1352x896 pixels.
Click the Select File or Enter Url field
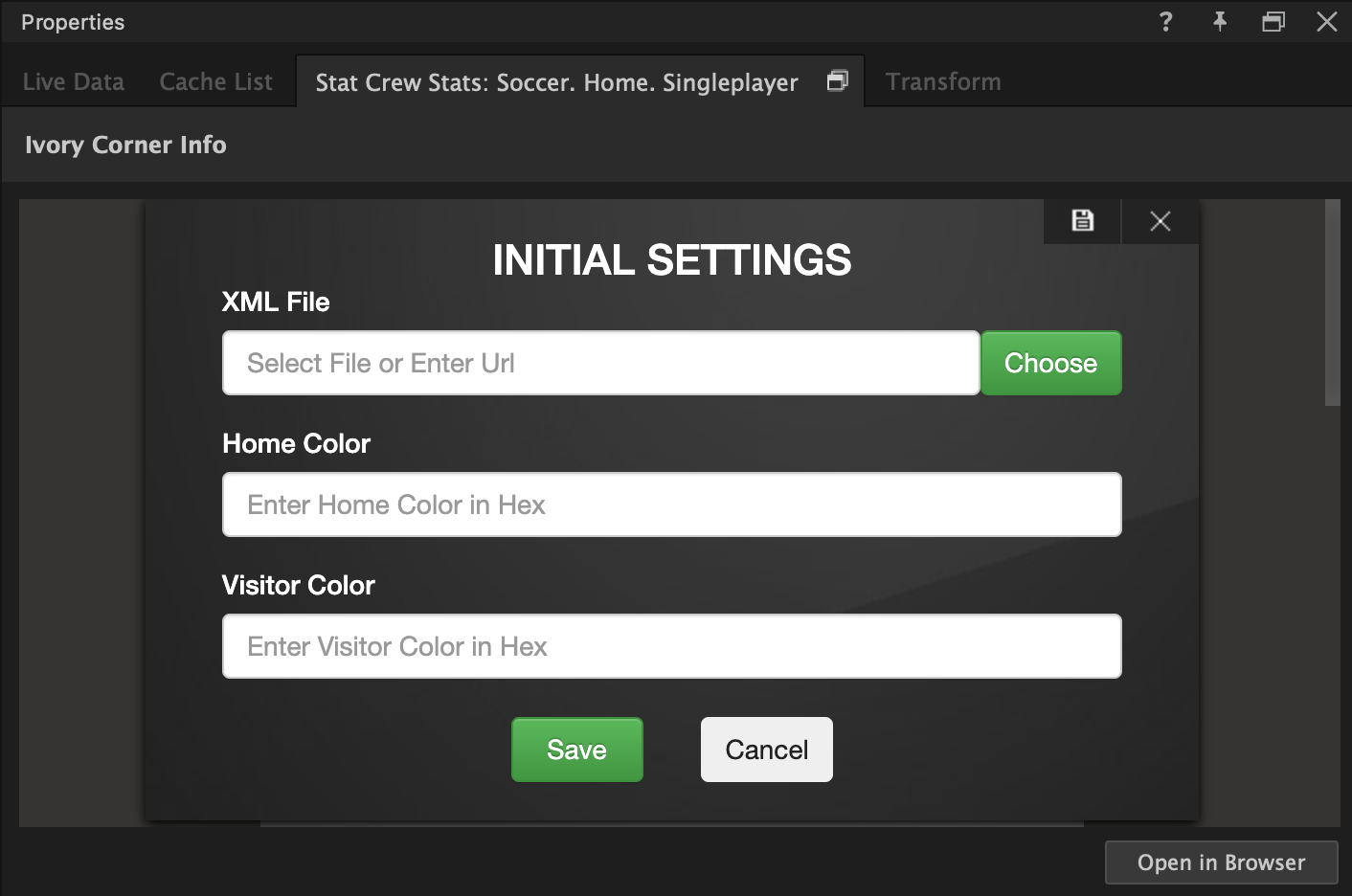tap(600, 363)
